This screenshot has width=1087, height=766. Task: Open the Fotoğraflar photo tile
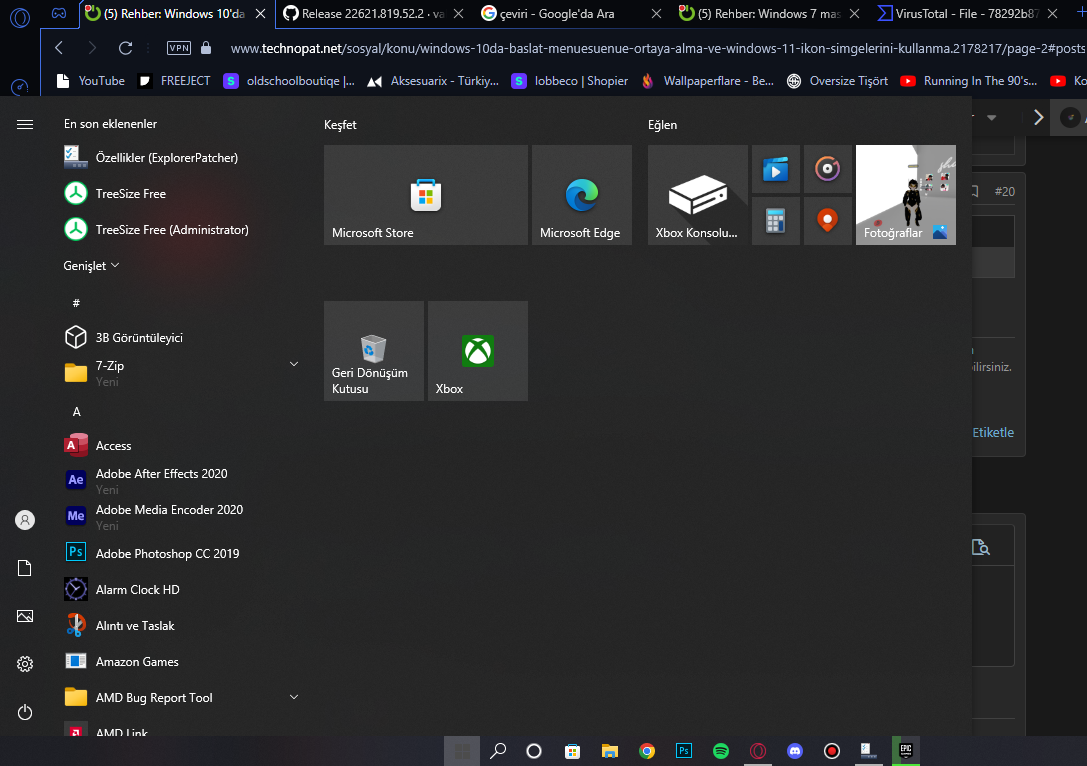click(905, 195)
